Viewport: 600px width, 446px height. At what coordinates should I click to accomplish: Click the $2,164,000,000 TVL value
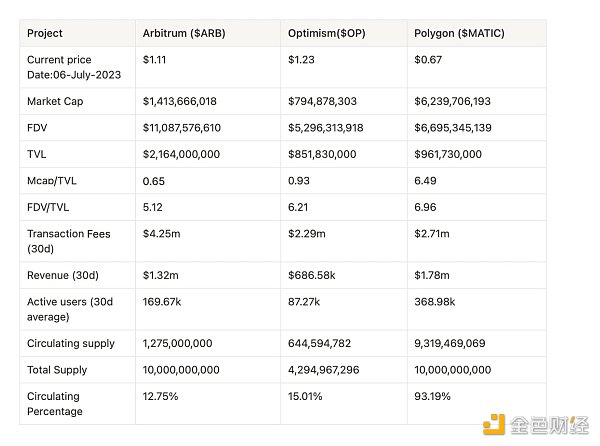[x=181, y=154]
